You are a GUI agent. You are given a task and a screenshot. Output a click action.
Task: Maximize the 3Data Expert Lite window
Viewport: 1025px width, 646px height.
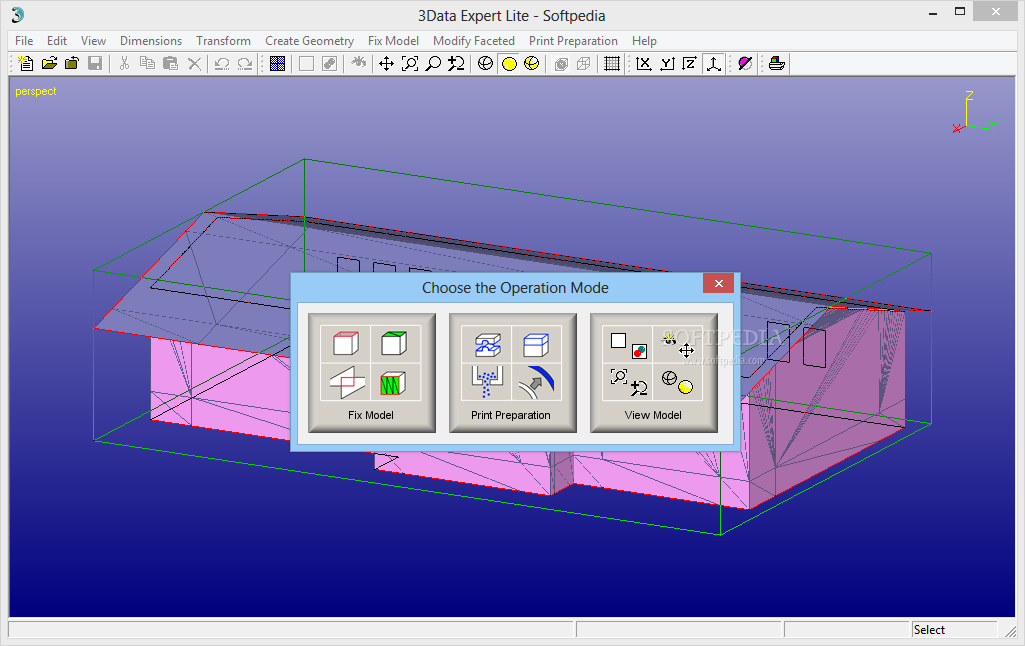click(x=960, y=12)
